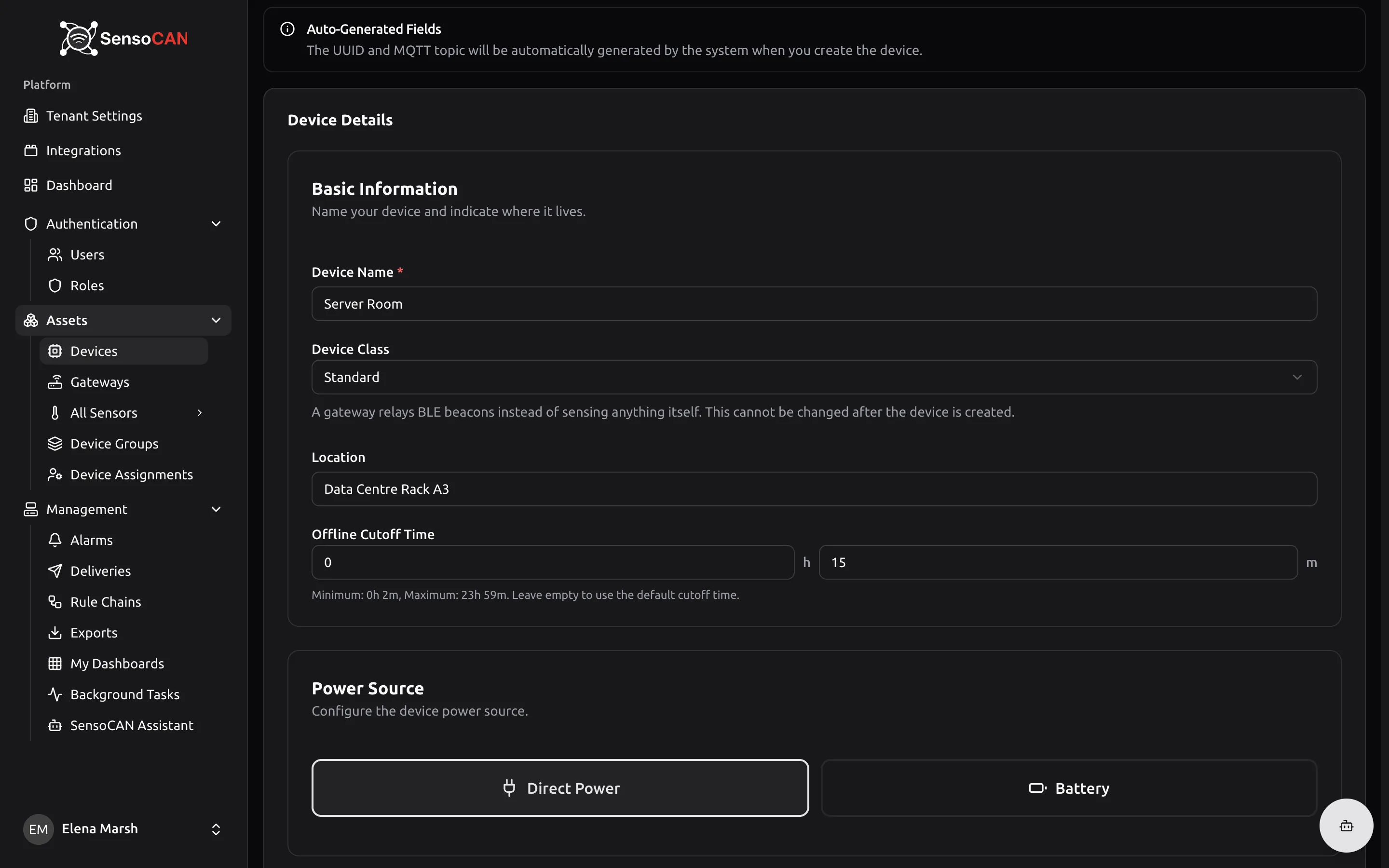Select Battery as power source

click(1069, 788)
